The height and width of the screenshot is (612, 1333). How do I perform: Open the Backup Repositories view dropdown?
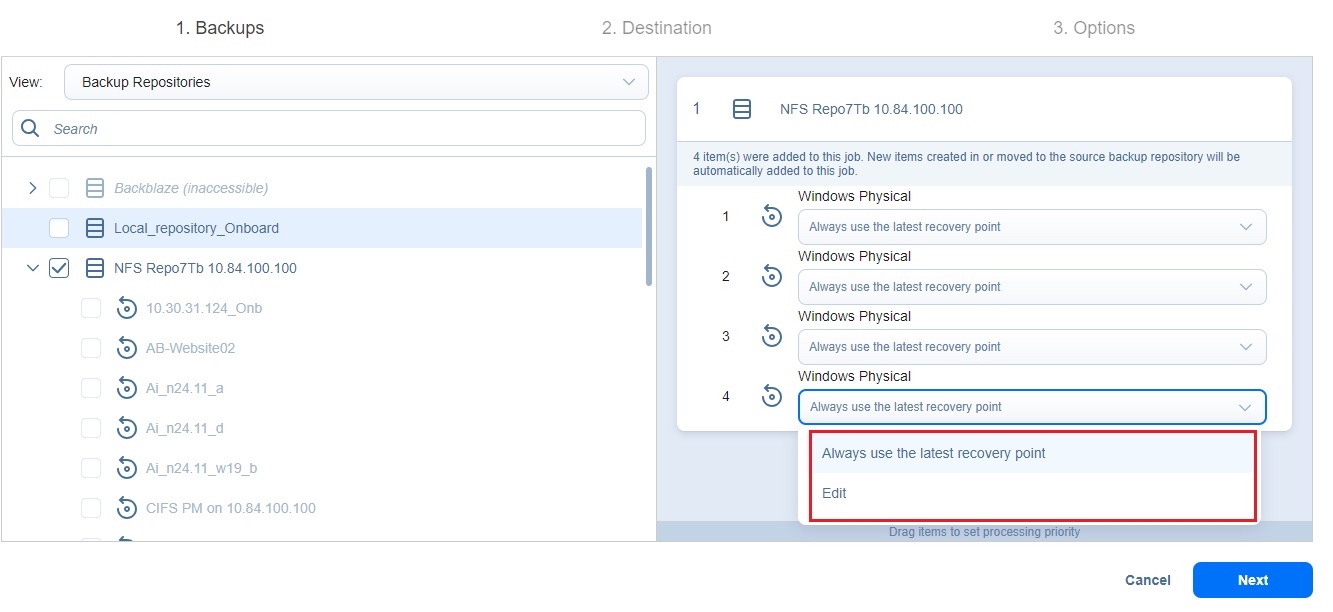356,82
